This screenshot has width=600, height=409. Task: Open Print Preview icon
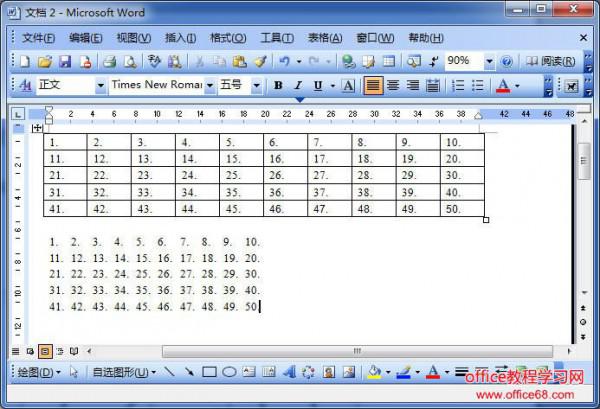130,61
